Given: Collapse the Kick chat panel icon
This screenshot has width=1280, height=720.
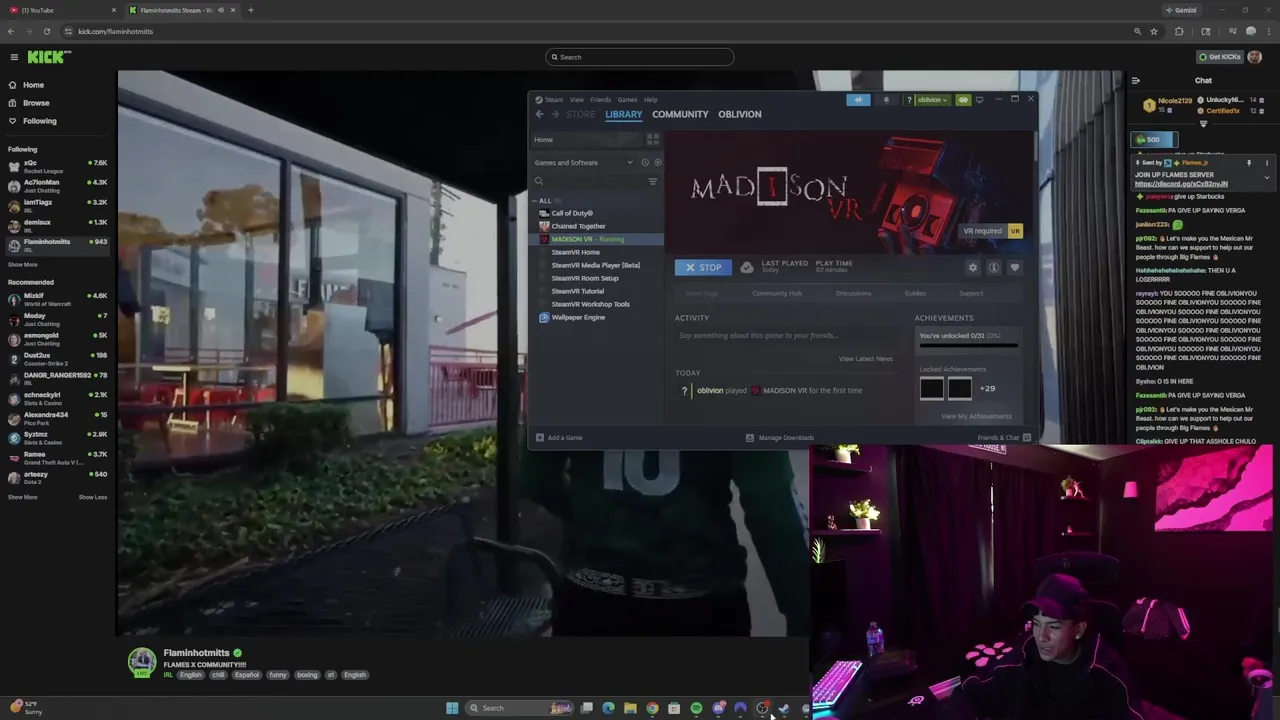Looking at the screenshot, I should pyautogui.click(x=1135, y=81).
